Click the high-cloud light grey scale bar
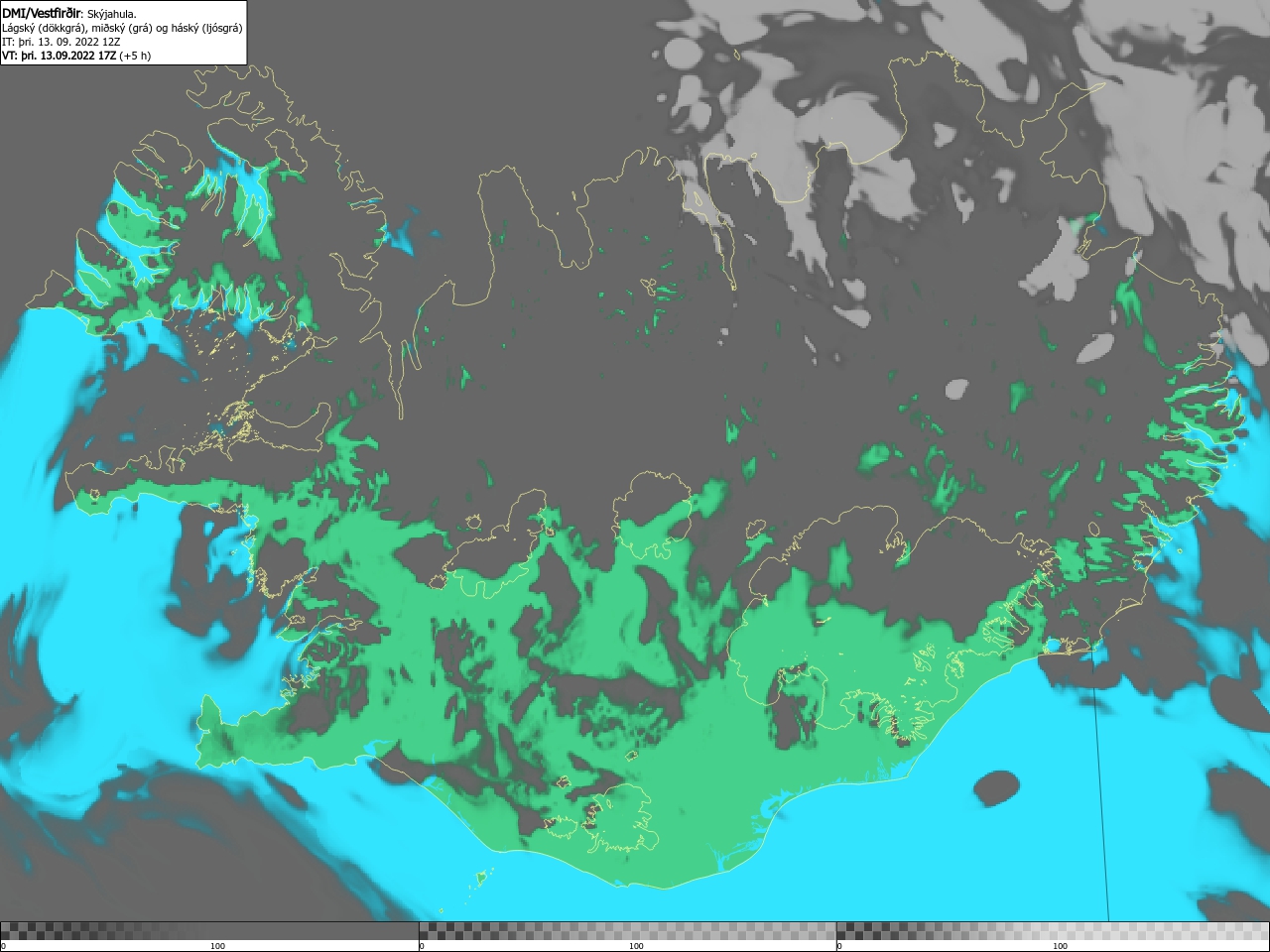1270x952 pixels. tap(1053, 931)
